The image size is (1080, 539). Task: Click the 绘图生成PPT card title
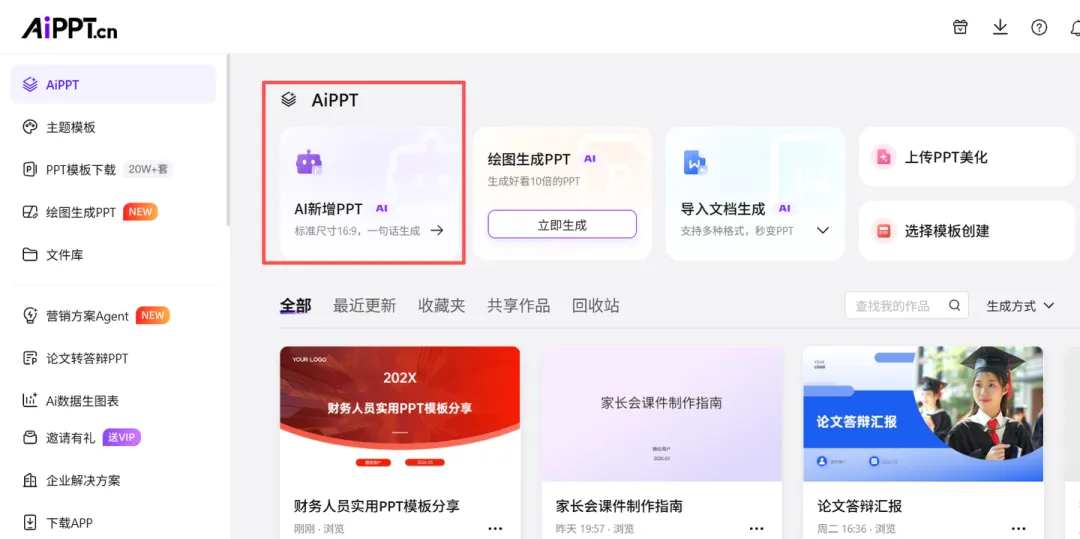[529, 159]
